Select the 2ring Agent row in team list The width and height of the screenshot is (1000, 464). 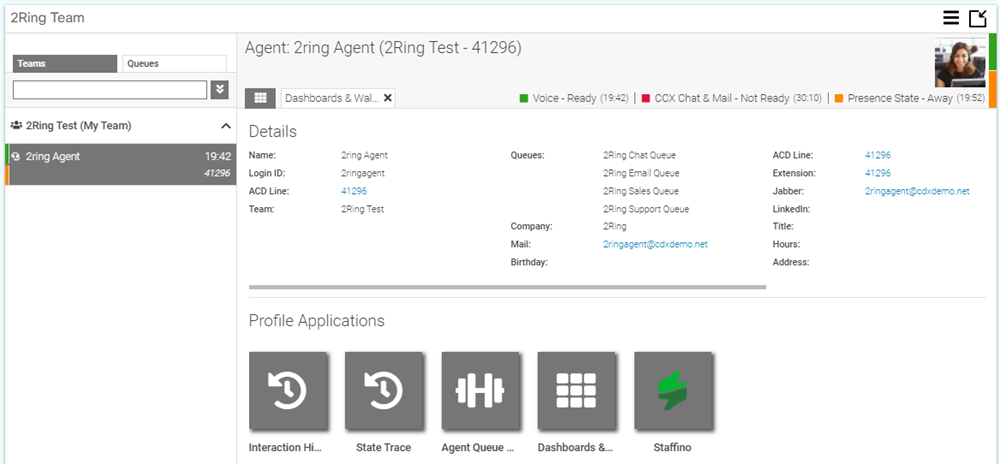click(x=121, y=164)
